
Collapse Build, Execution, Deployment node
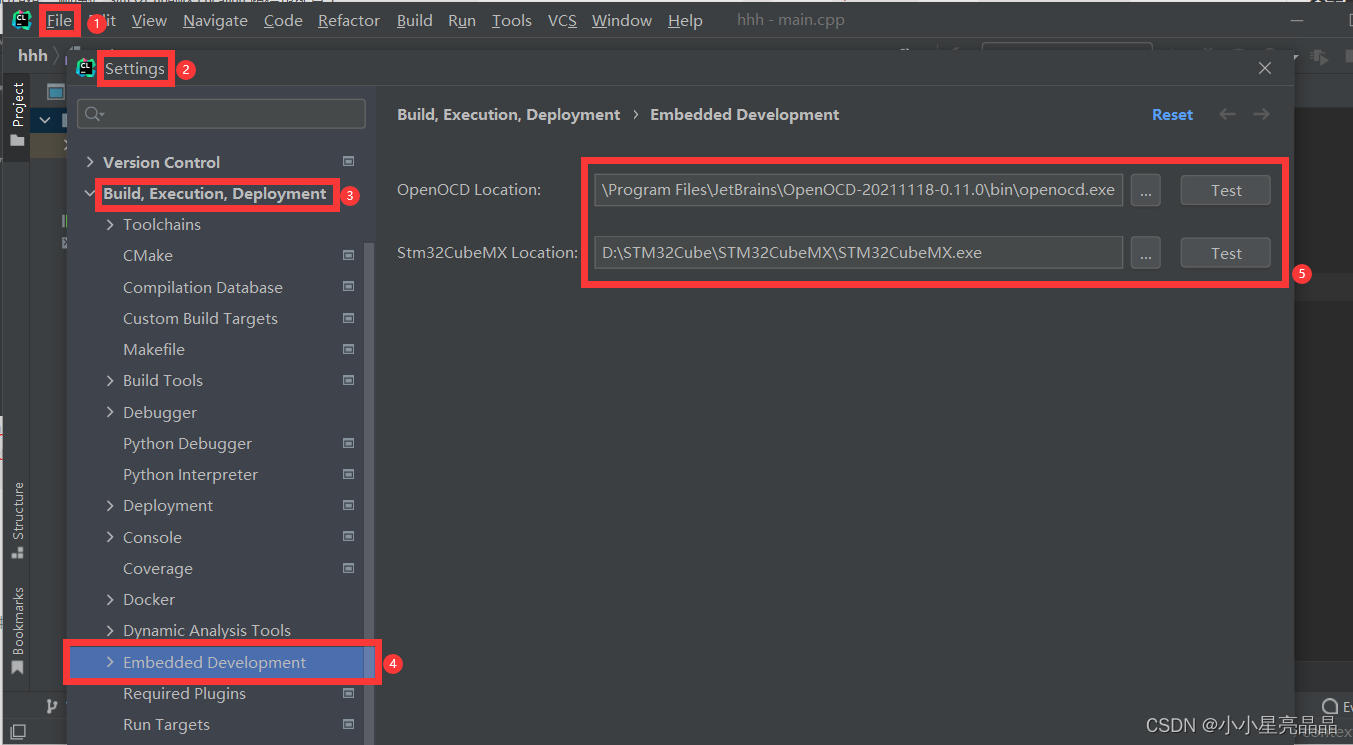90,194
